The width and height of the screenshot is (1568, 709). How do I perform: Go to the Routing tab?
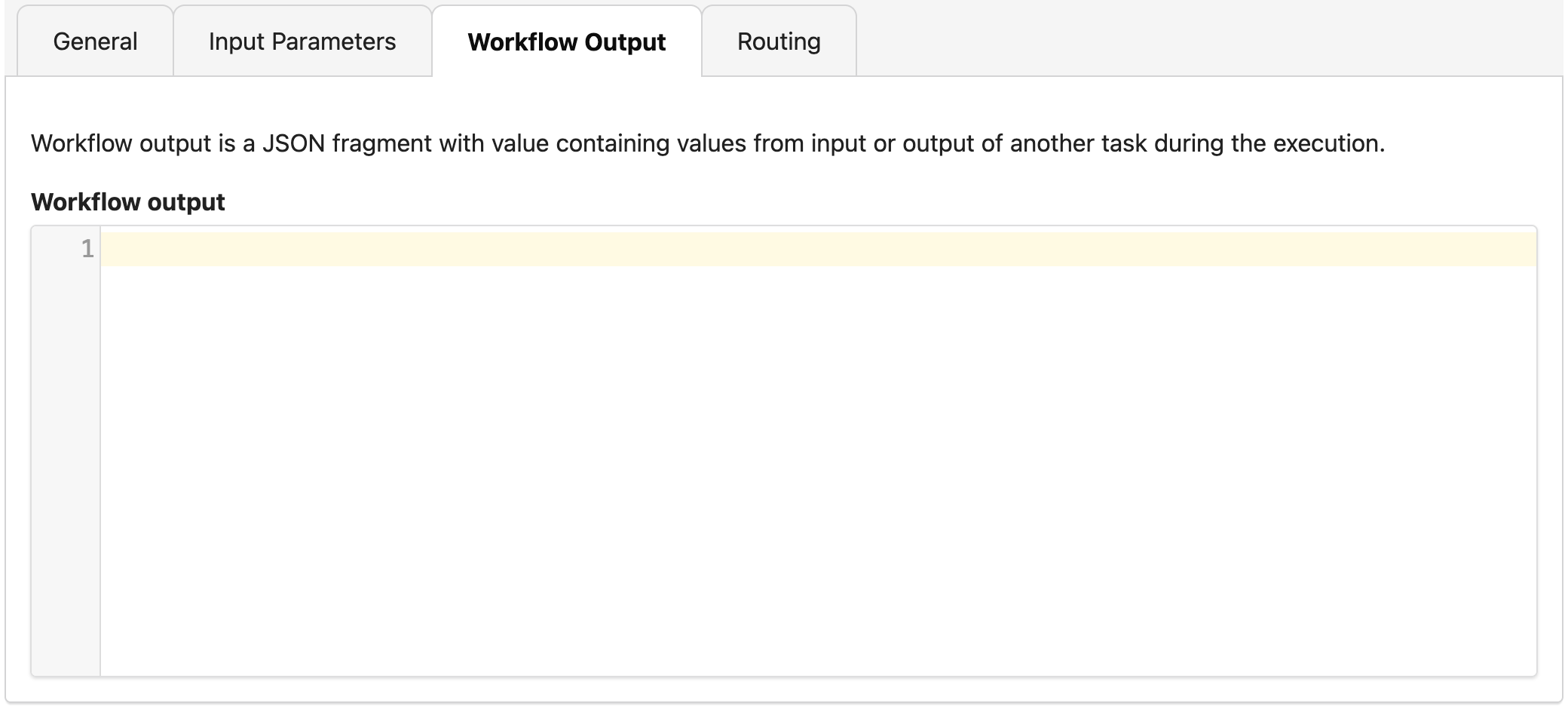[x=779, y=41]
